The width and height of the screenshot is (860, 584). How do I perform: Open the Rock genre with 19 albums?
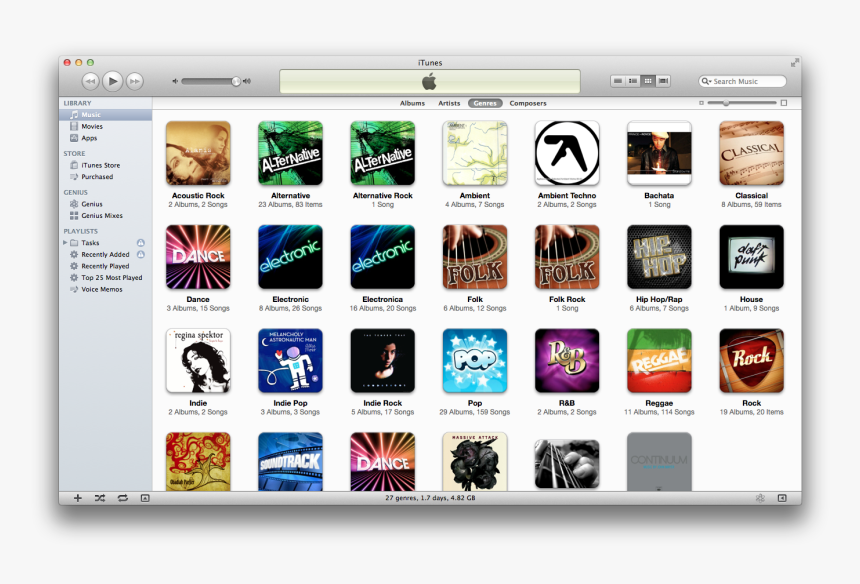tap(751, 360)
